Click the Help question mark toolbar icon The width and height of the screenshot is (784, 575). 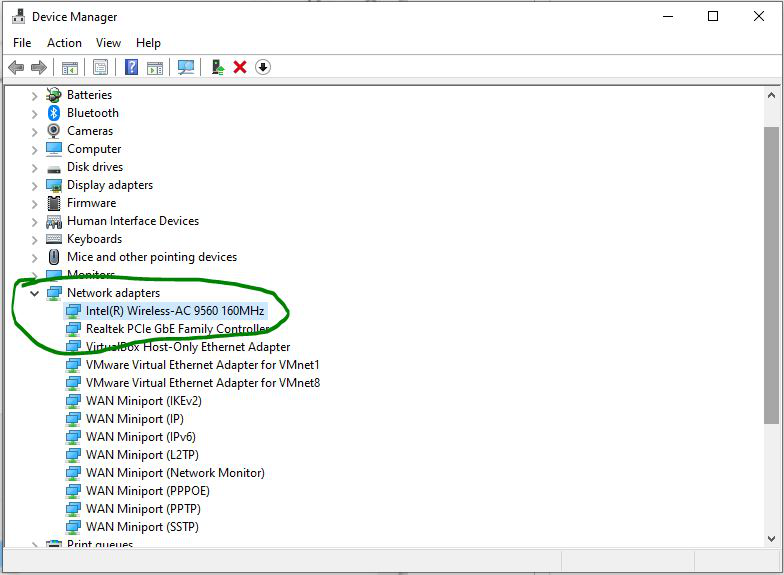pyautogui.click(x=131, y=67)
